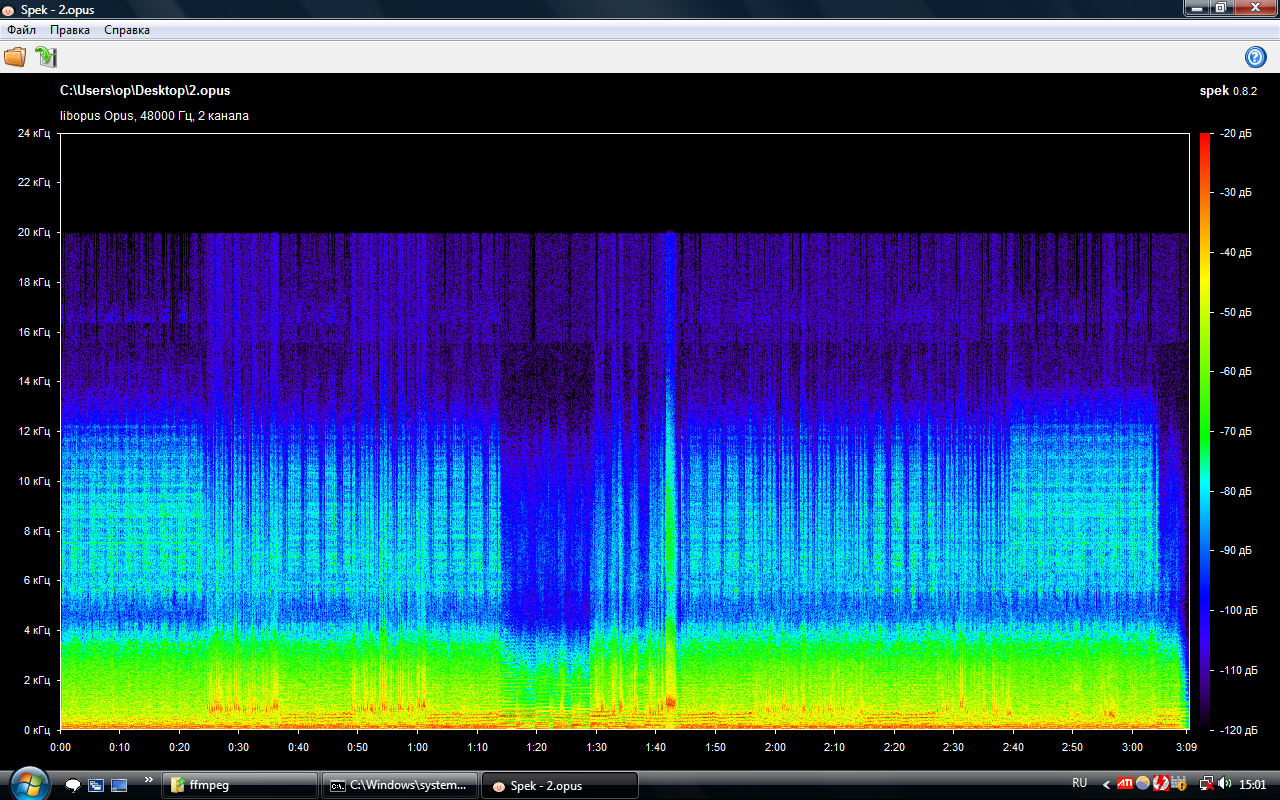Click the Open file folder icon
Viewport: 1280px width, 800px height.
[15, 57]
